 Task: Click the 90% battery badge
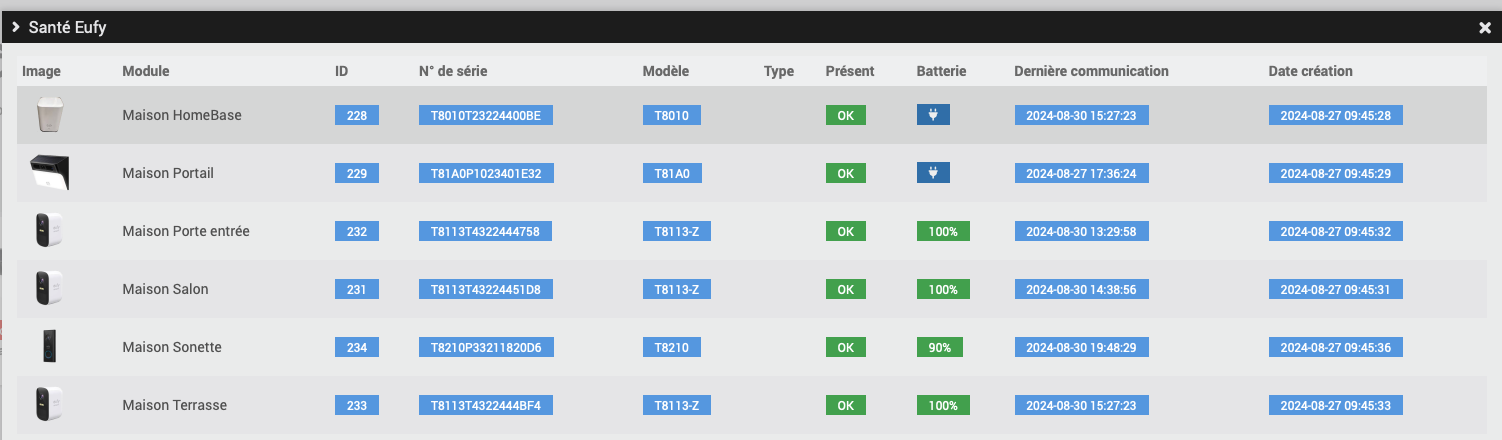coord(940,347)
